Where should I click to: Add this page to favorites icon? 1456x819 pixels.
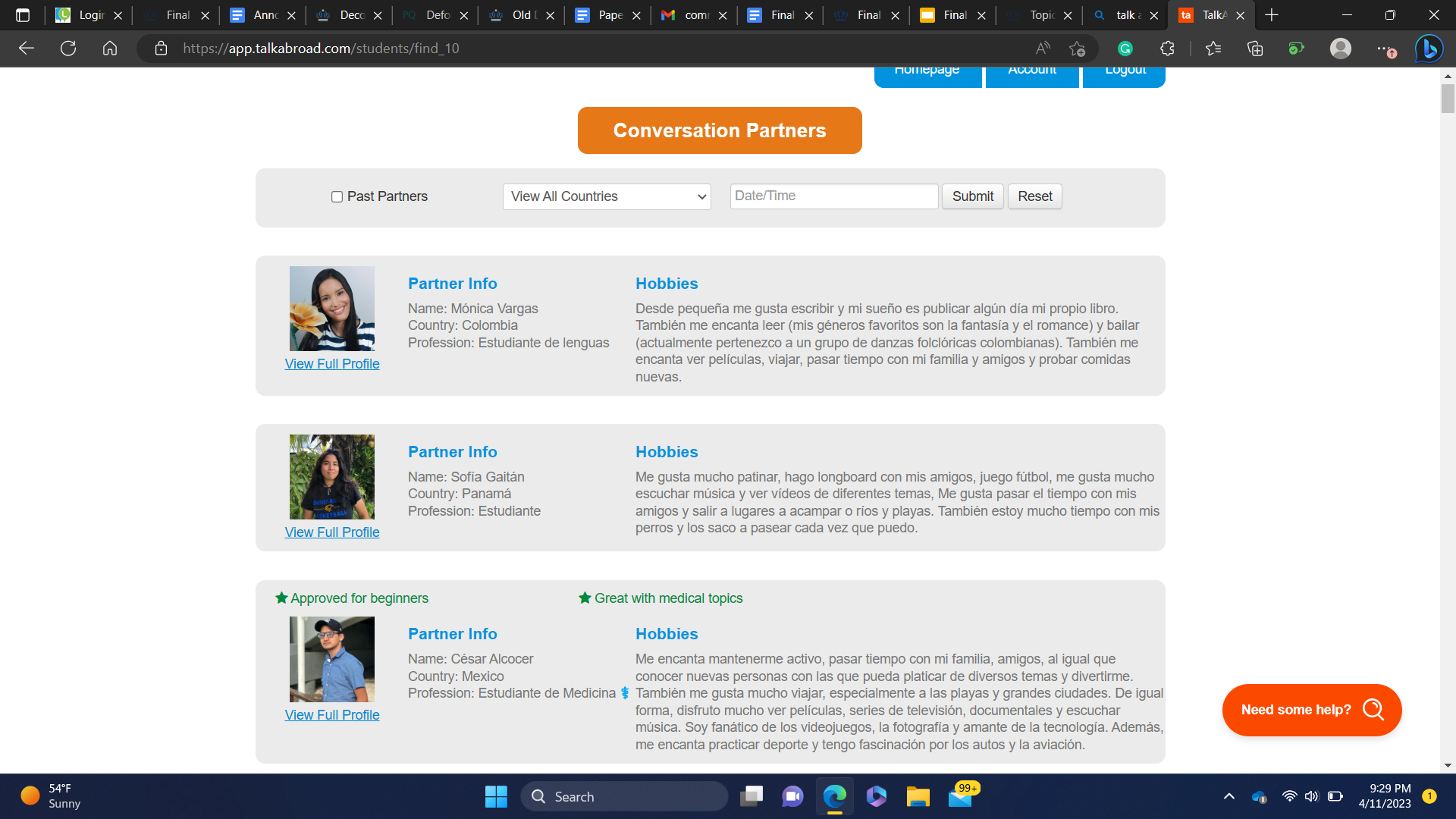click(1077, 49)
